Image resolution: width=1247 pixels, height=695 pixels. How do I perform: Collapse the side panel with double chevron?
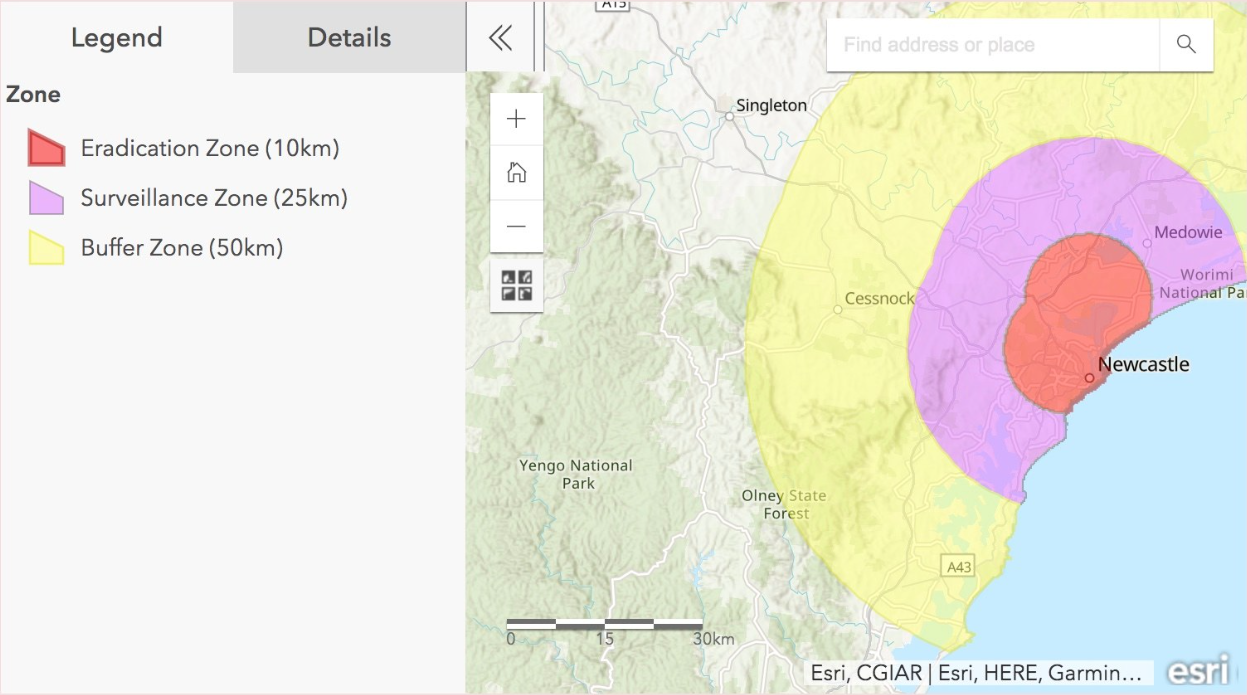pos(500,38)
